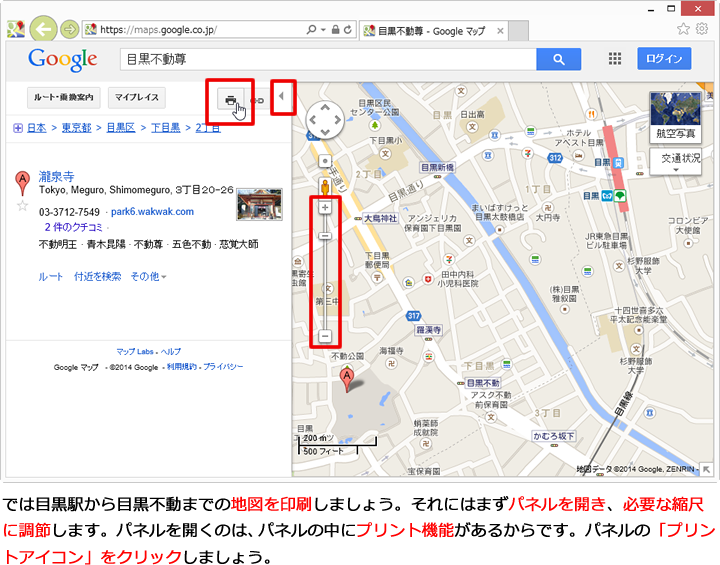Image resolution: width=720 pixels, height=565 pixels.
Task: Click the browser back arrow button
Action: [x=44, y=30]
